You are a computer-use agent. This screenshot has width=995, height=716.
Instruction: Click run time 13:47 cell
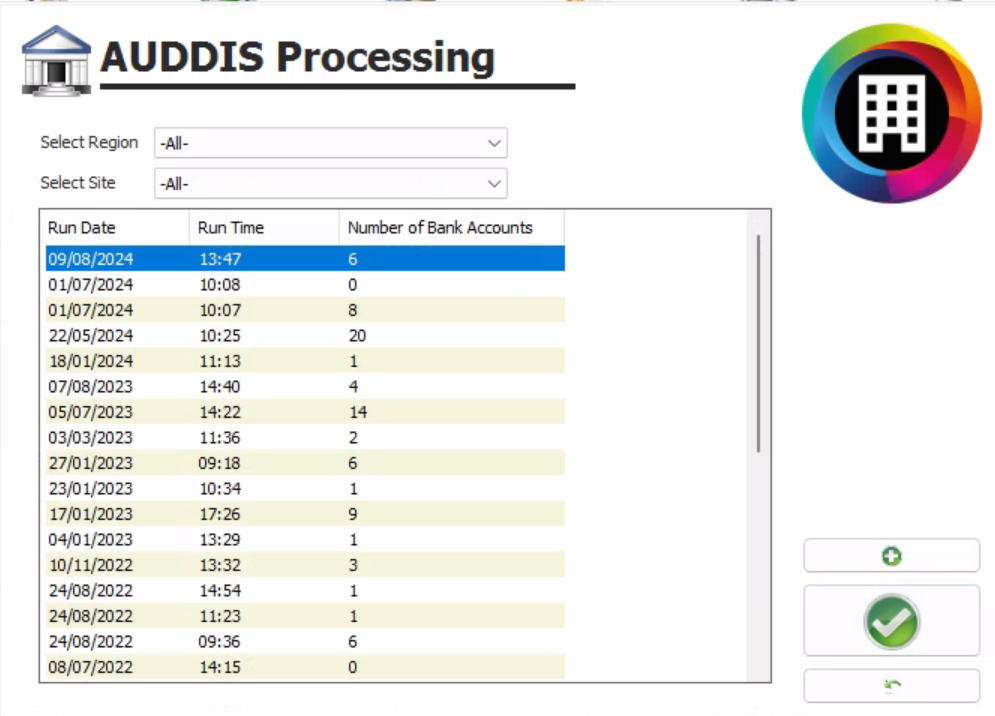[x=220, y=259]
